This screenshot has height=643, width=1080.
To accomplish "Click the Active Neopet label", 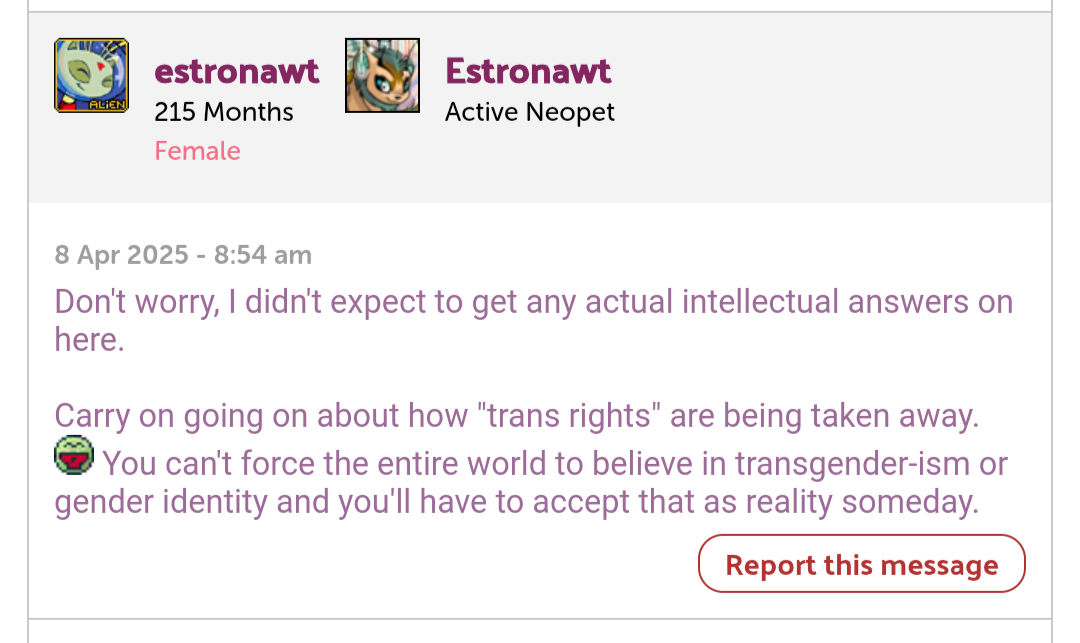I will coord(530,112).
